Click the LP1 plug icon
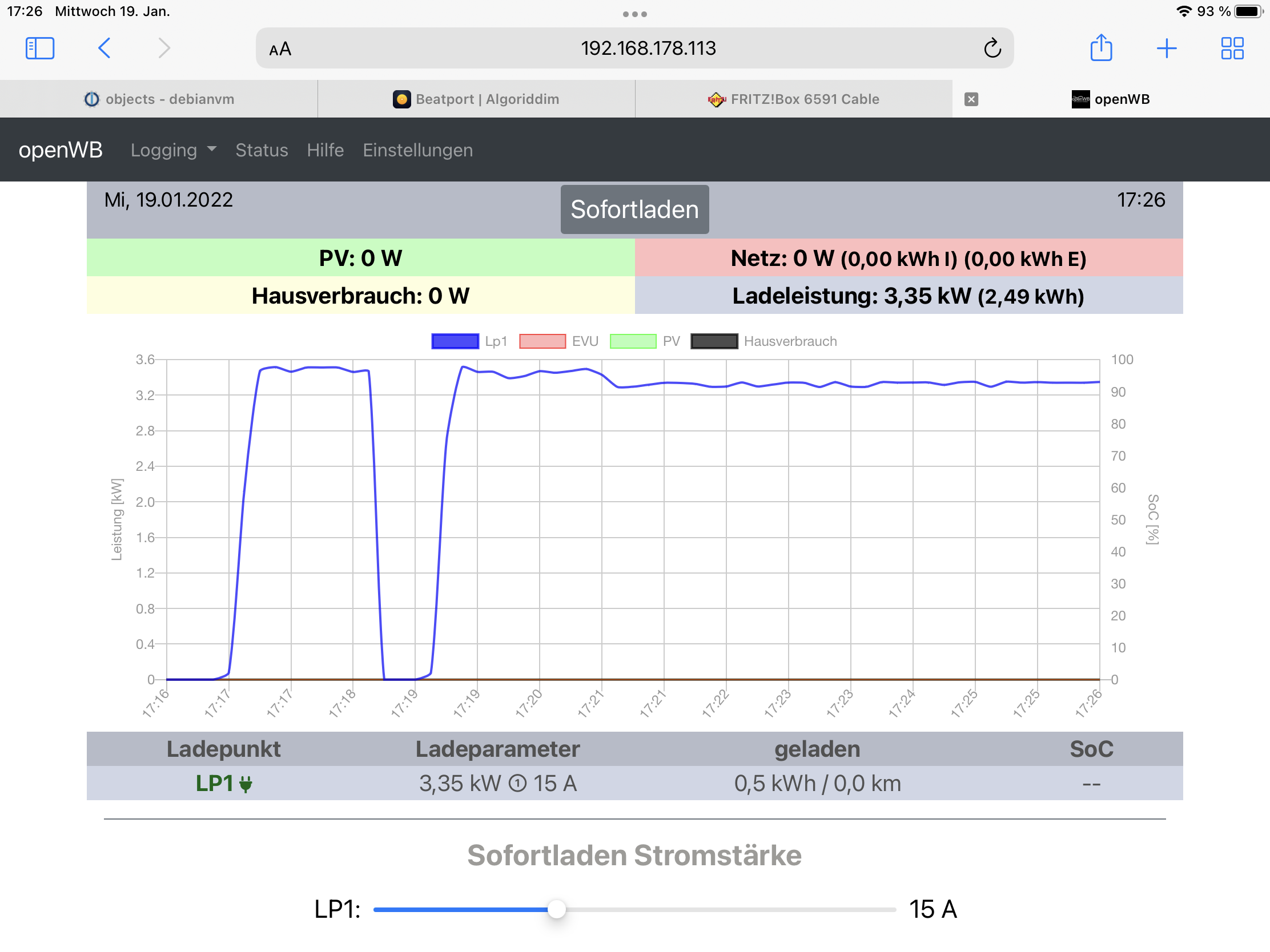This screenshot has width=1270, height=952. [x=246, y=784]
